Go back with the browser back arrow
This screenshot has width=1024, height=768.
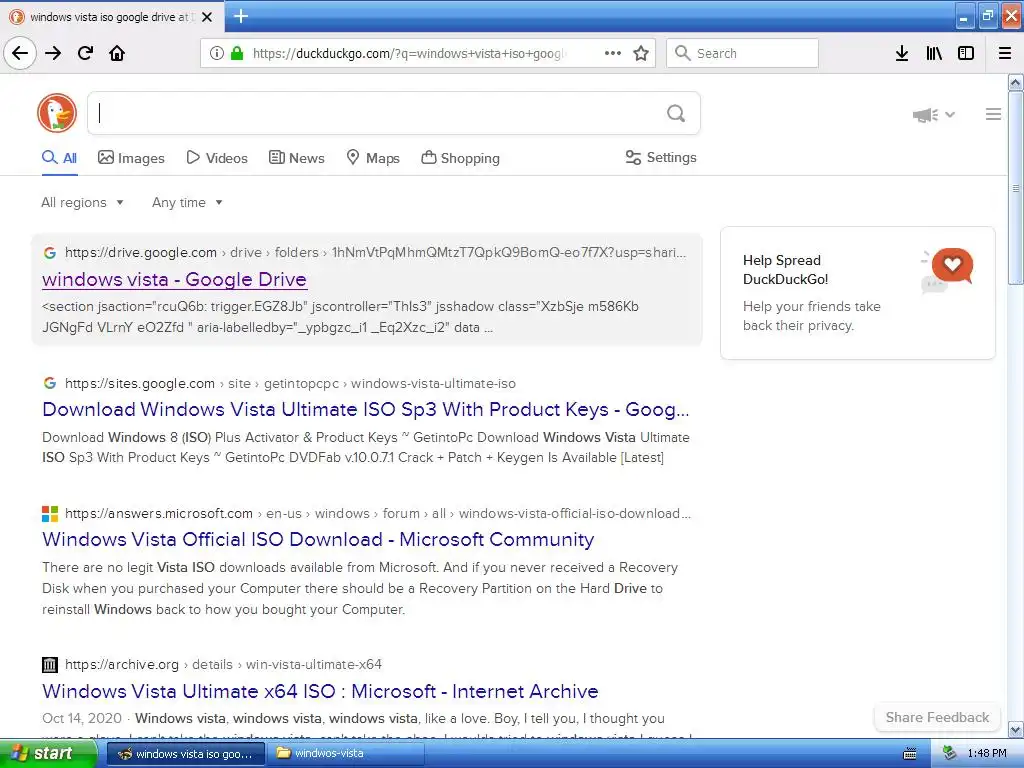[x=20, y=53]
